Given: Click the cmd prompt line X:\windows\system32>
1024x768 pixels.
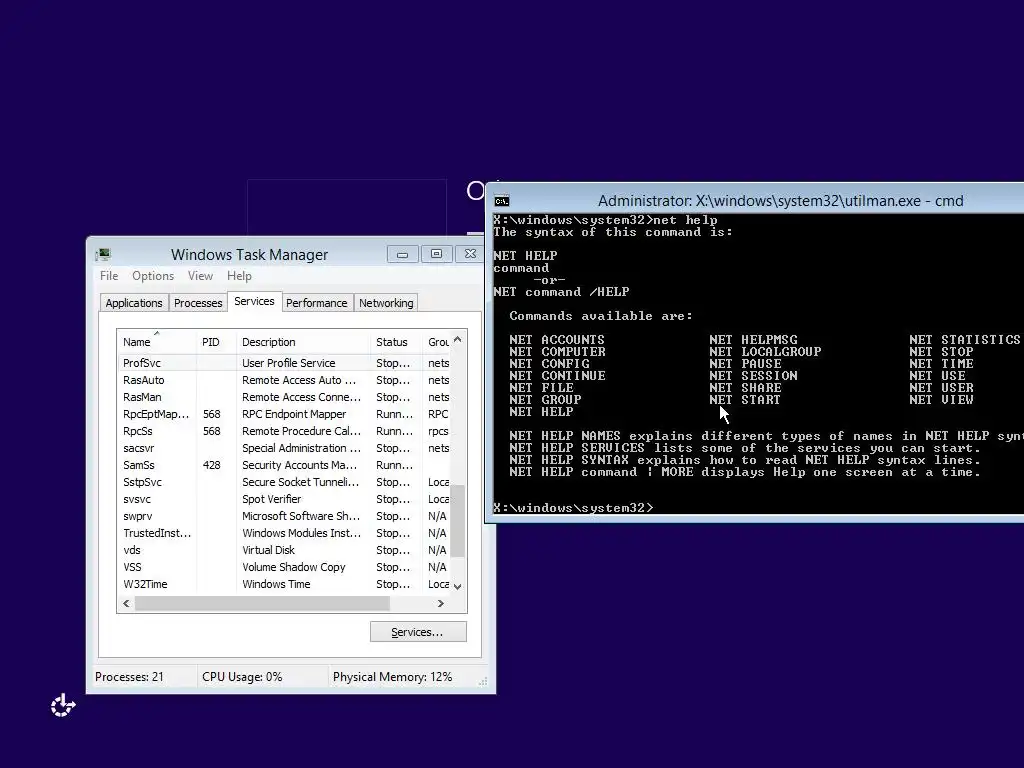Looking at the screenshot, I should point(573,507).
